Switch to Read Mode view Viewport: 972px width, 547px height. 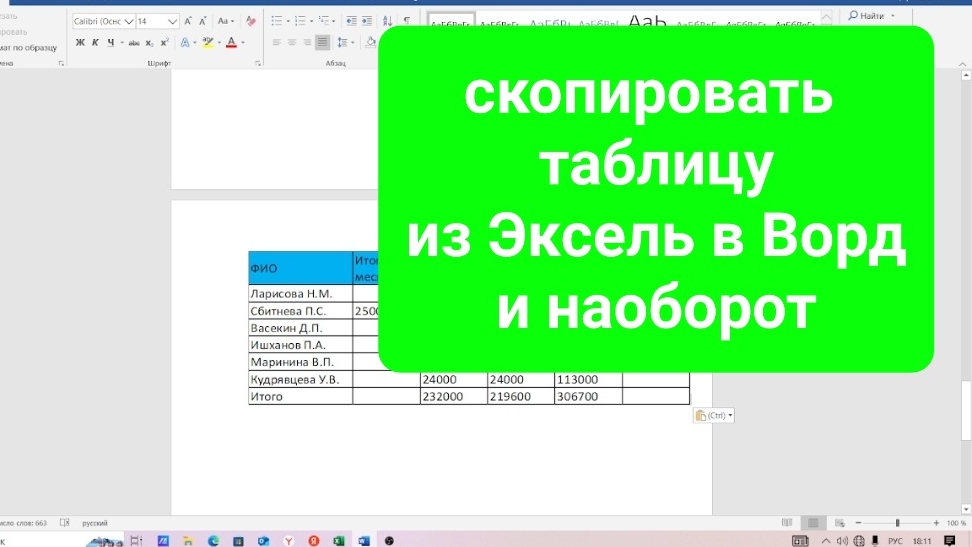click(x=787, y=523)
